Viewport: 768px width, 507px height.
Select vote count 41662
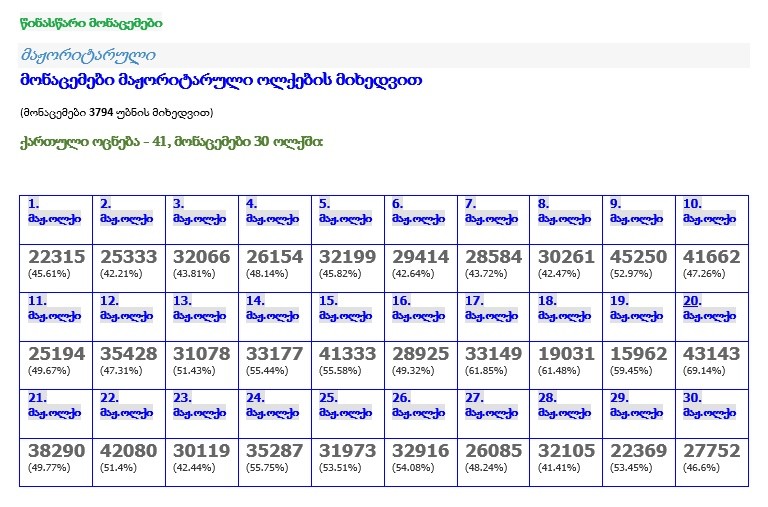point(711,257)
